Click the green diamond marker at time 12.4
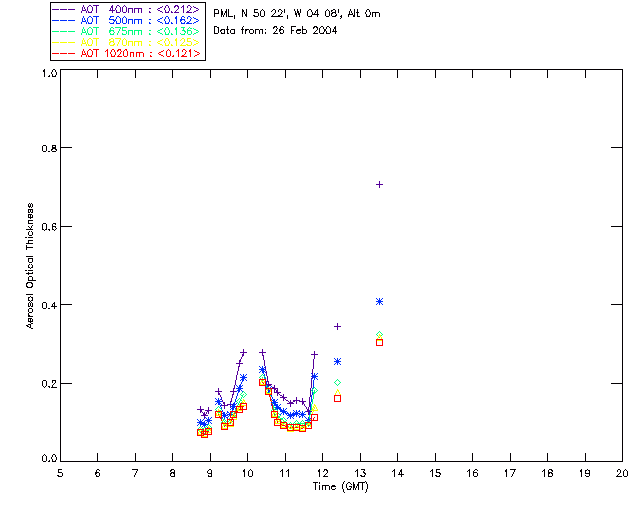640x512 pixels. [338, 383]
